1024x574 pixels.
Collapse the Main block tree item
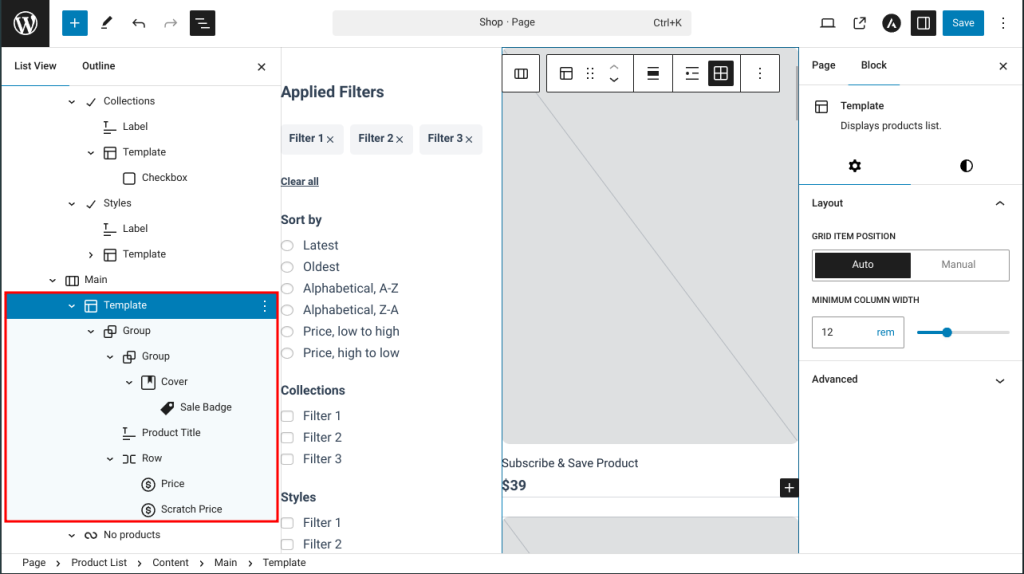pos(53,280)
